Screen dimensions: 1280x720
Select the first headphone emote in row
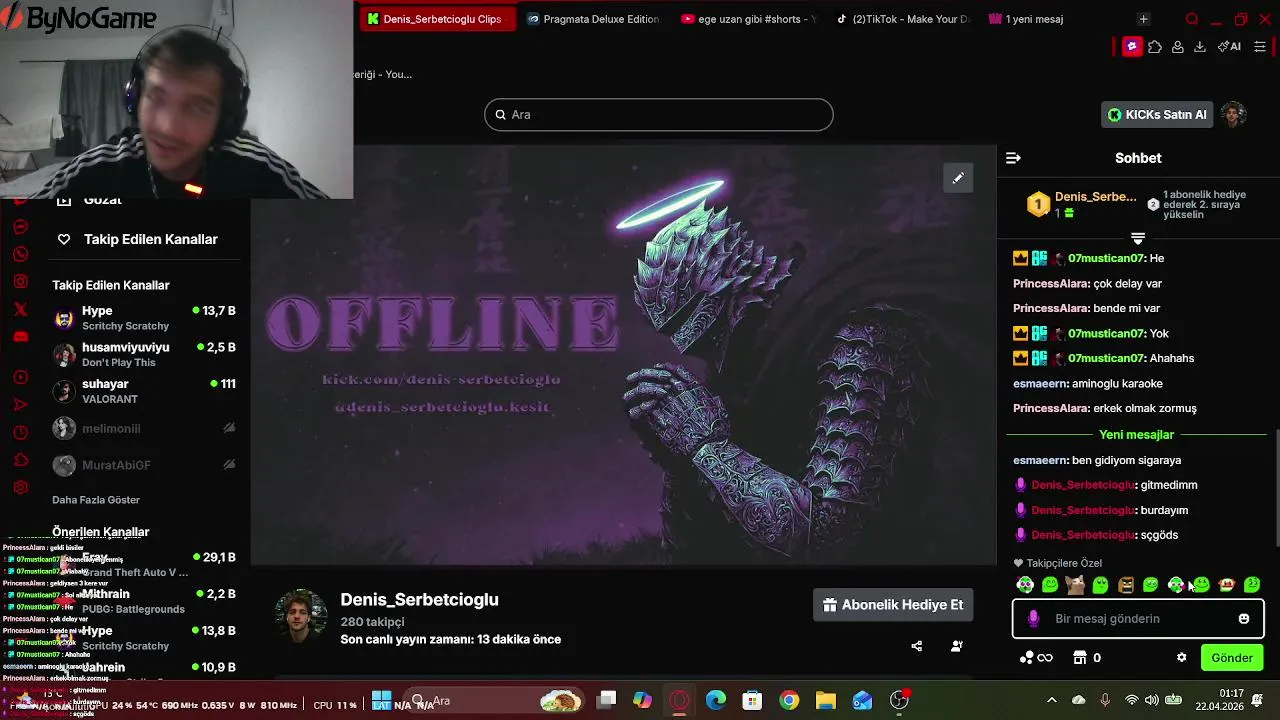(x=1025, y=585)
